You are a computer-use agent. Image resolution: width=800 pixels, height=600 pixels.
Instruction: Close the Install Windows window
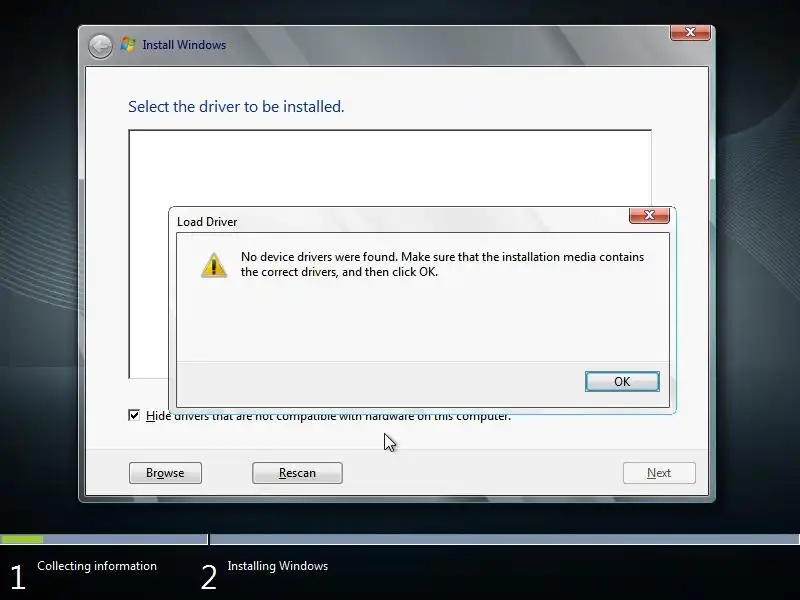point(690,32)
